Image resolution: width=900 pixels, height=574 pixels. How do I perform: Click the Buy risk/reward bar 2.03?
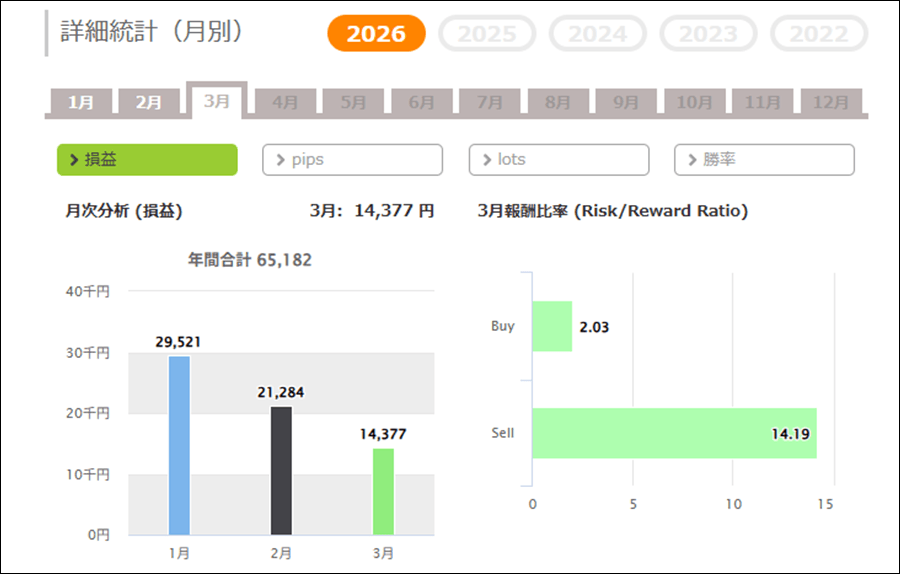552,326
